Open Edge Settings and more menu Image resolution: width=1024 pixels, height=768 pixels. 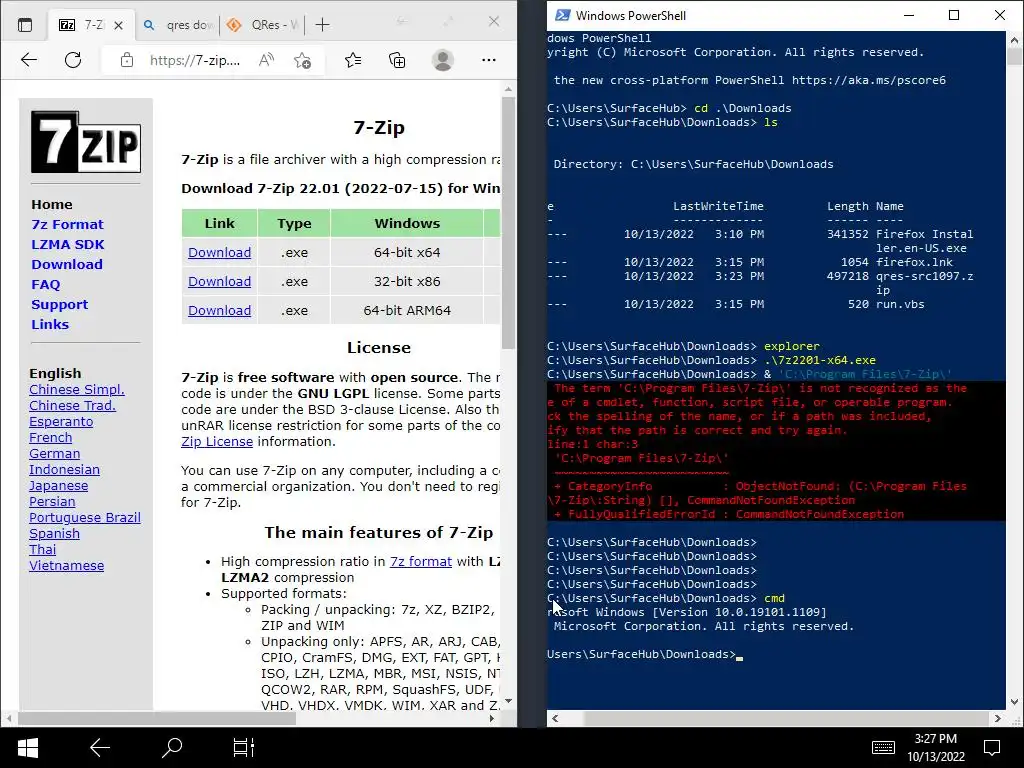click(x=488, y=60)
